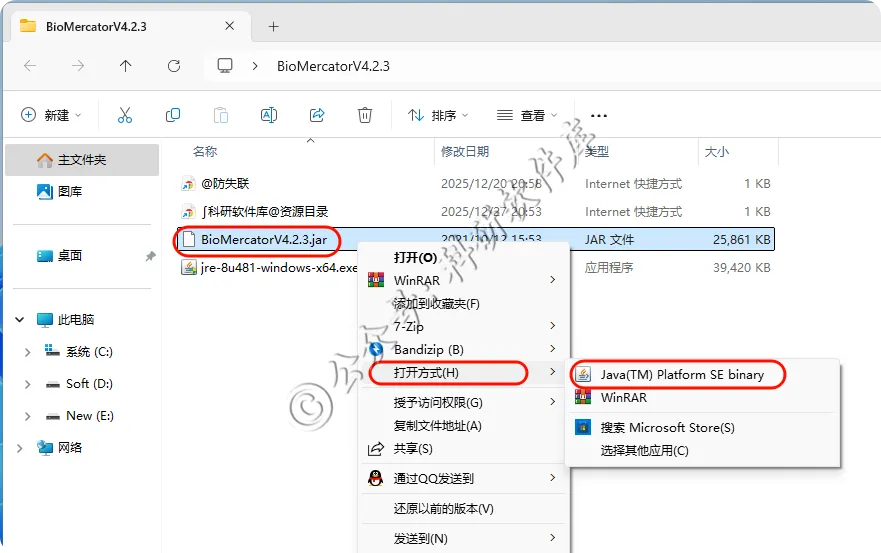Screen dimensions: 881x553
Task: Go back with the left arrow
Action: pos(30,66)
